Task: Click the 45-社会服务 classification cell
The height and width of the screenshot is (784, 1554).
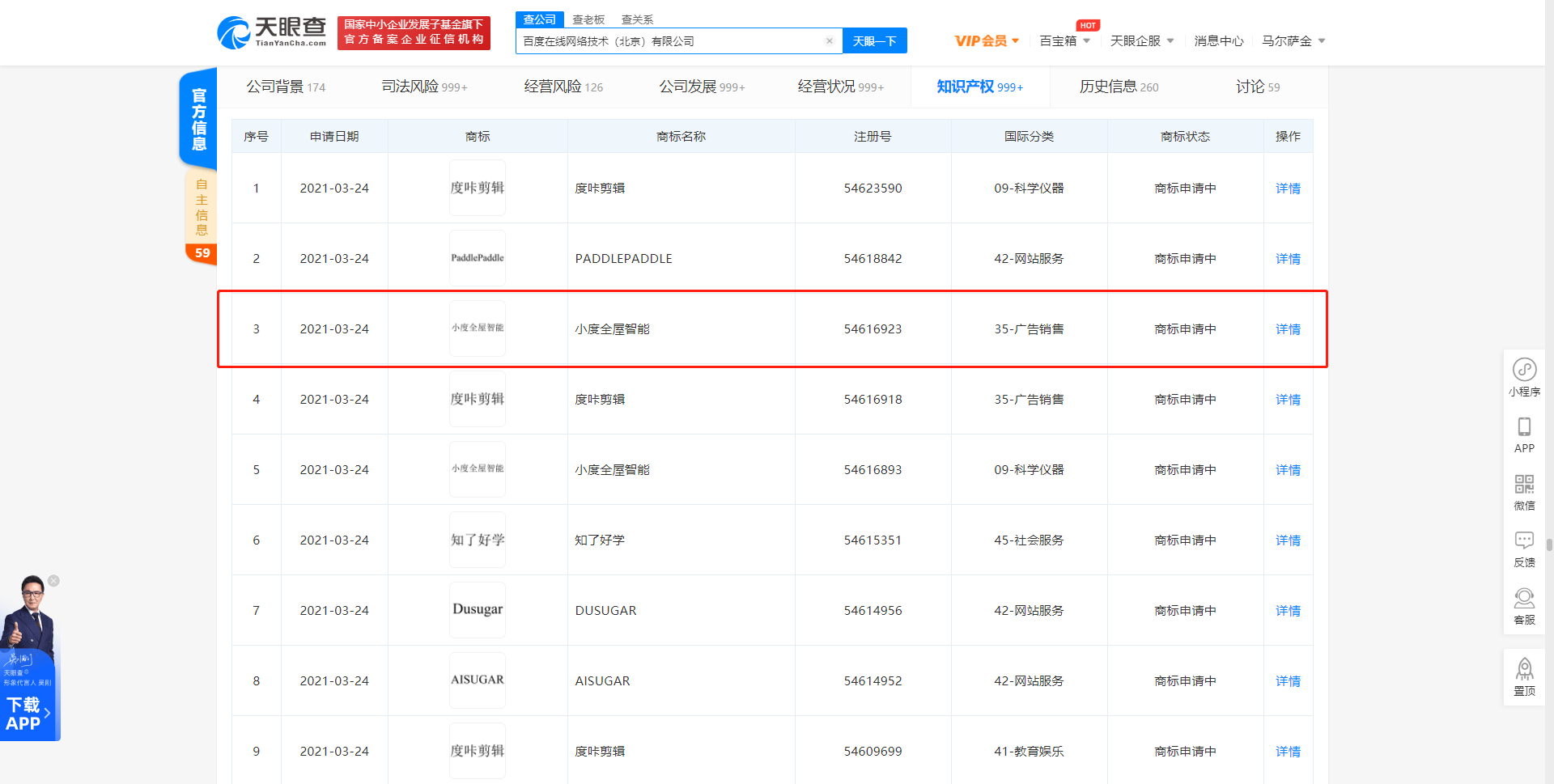Action: click(1029, 540)
